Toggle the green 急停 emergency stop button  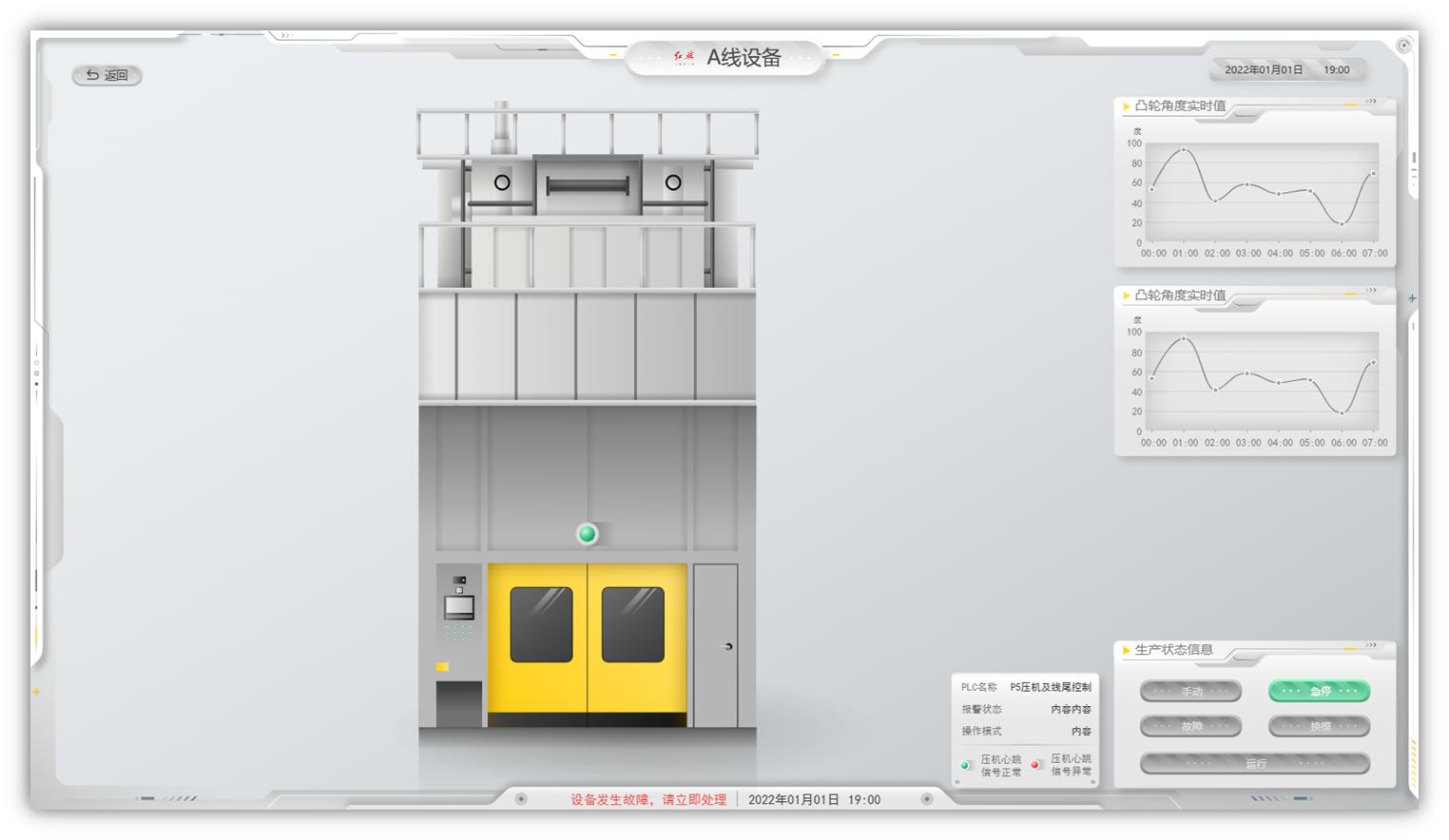pos(1319,692)
